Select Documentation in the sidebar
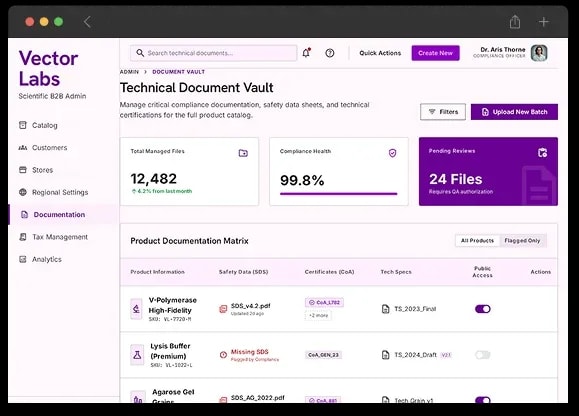 [63, 214]
